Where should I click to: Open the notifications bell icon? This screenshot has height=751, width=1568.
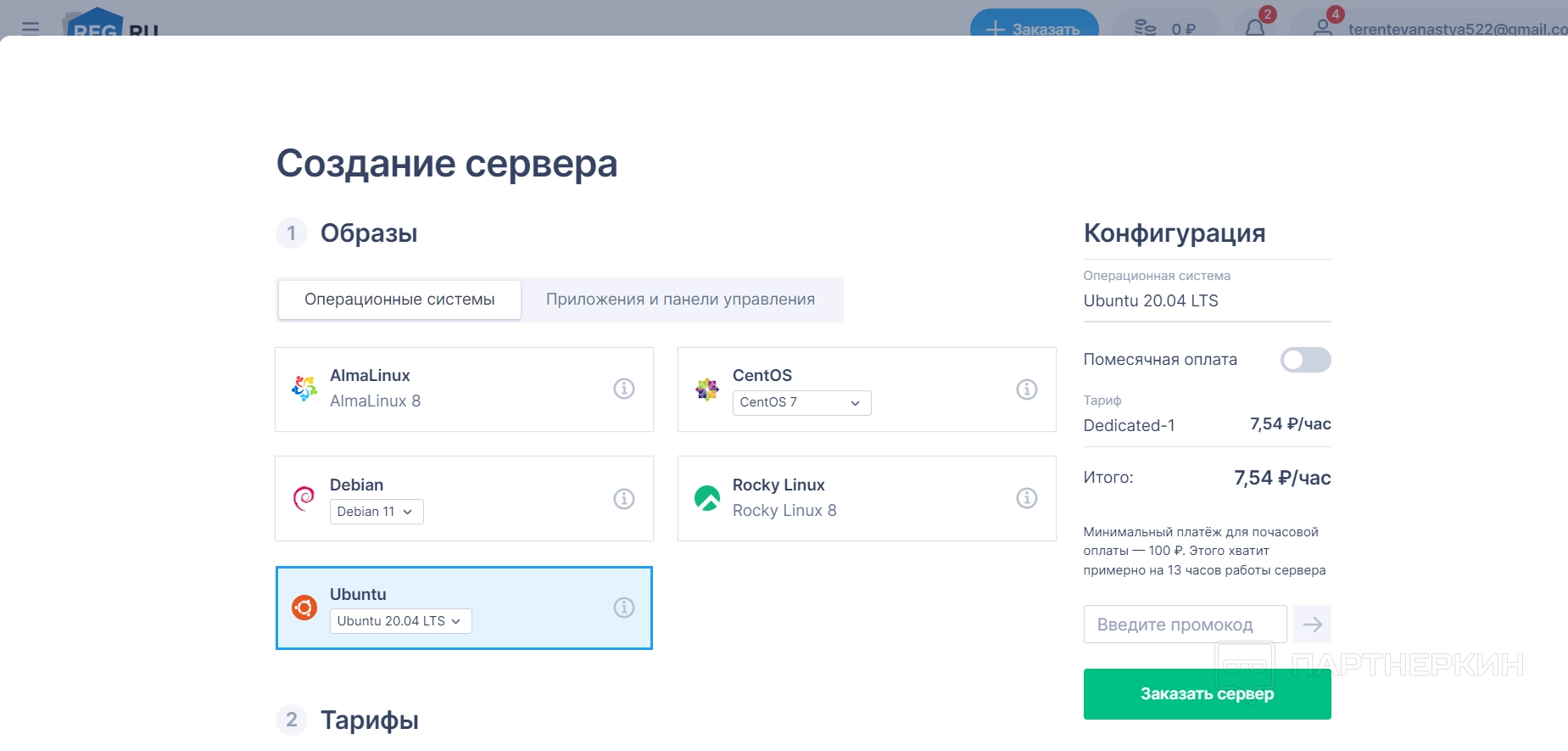[1255, 28]
